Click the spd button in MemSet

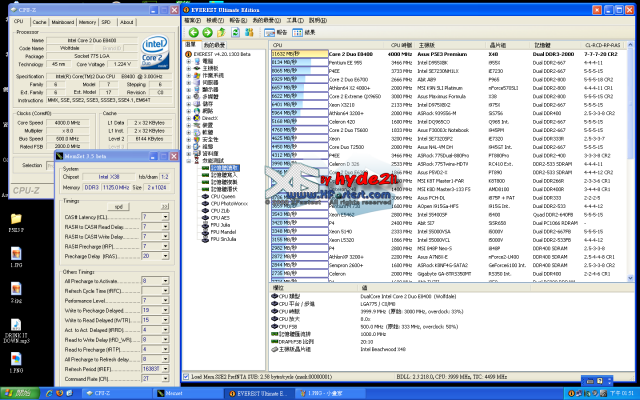click(118, 207)
